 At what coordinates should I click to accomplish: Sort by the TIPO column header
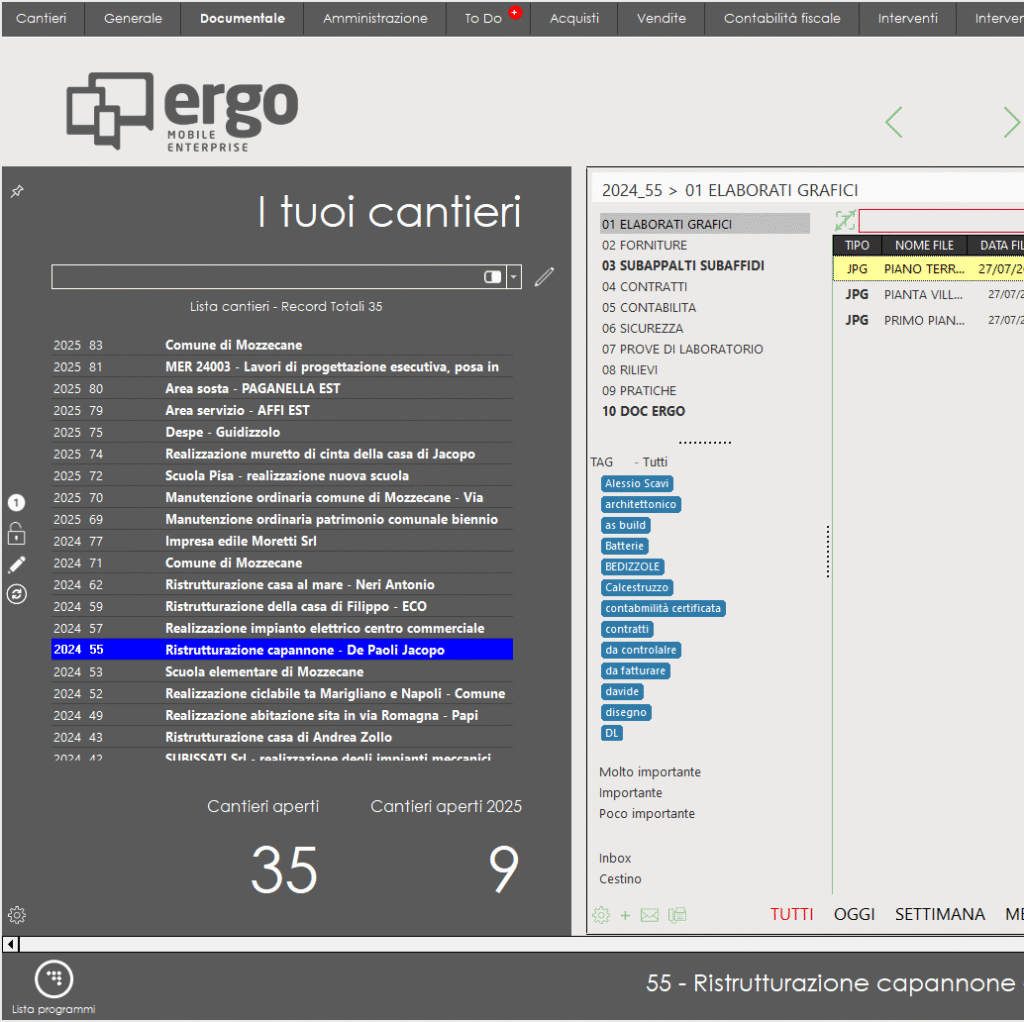click(857, 246)
